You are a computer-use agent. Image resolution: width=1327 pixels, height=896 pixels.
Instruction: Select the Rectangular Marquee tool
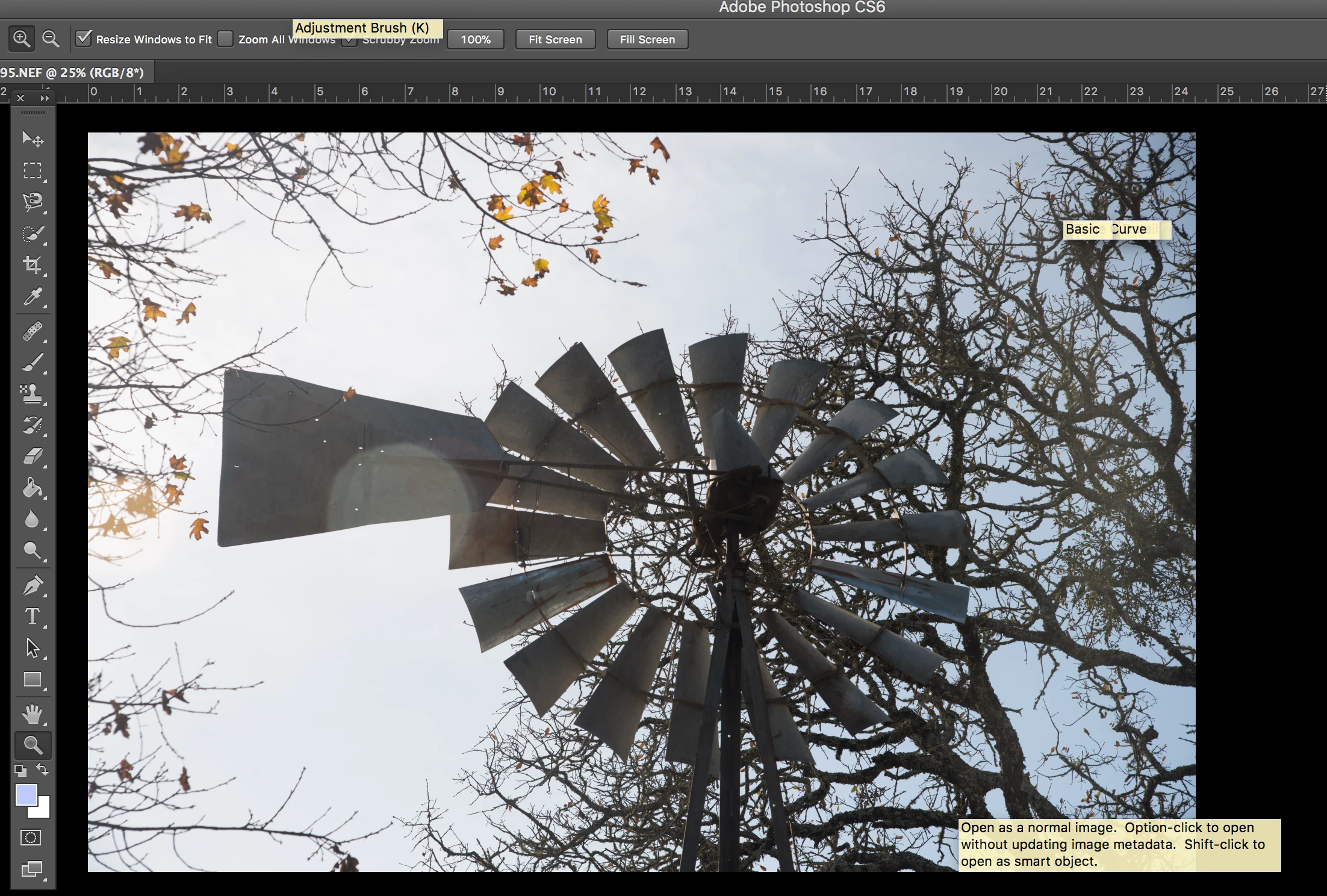32,170
